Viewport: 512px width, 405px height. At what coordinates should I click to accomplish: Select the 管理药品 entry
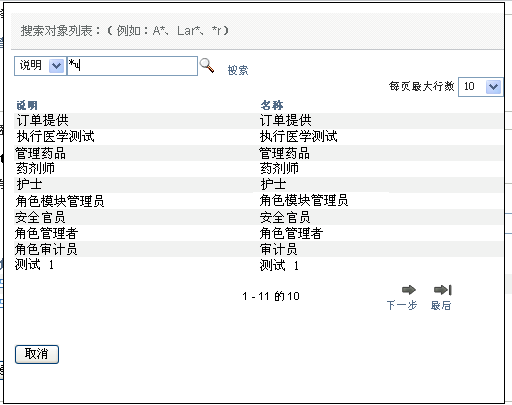tap(258, 153)
